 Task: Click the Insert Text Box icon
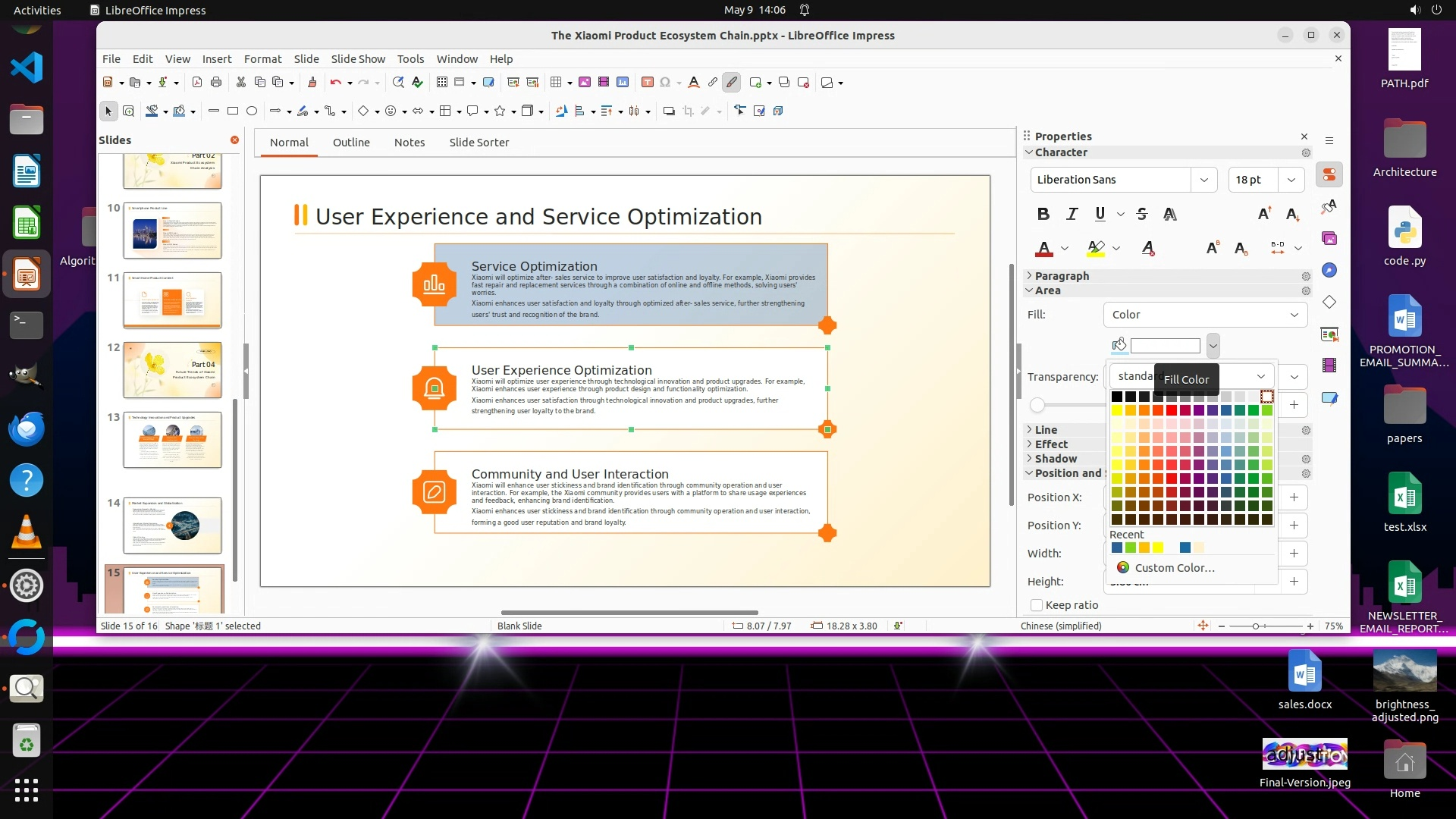pyautogui.click(x=648, y=83)
